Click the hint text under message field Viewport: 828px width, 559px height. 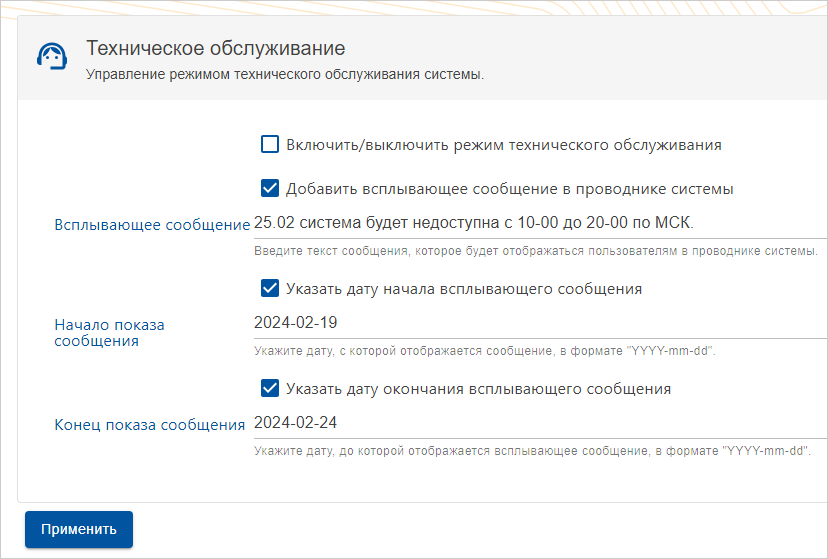(536, 250)
